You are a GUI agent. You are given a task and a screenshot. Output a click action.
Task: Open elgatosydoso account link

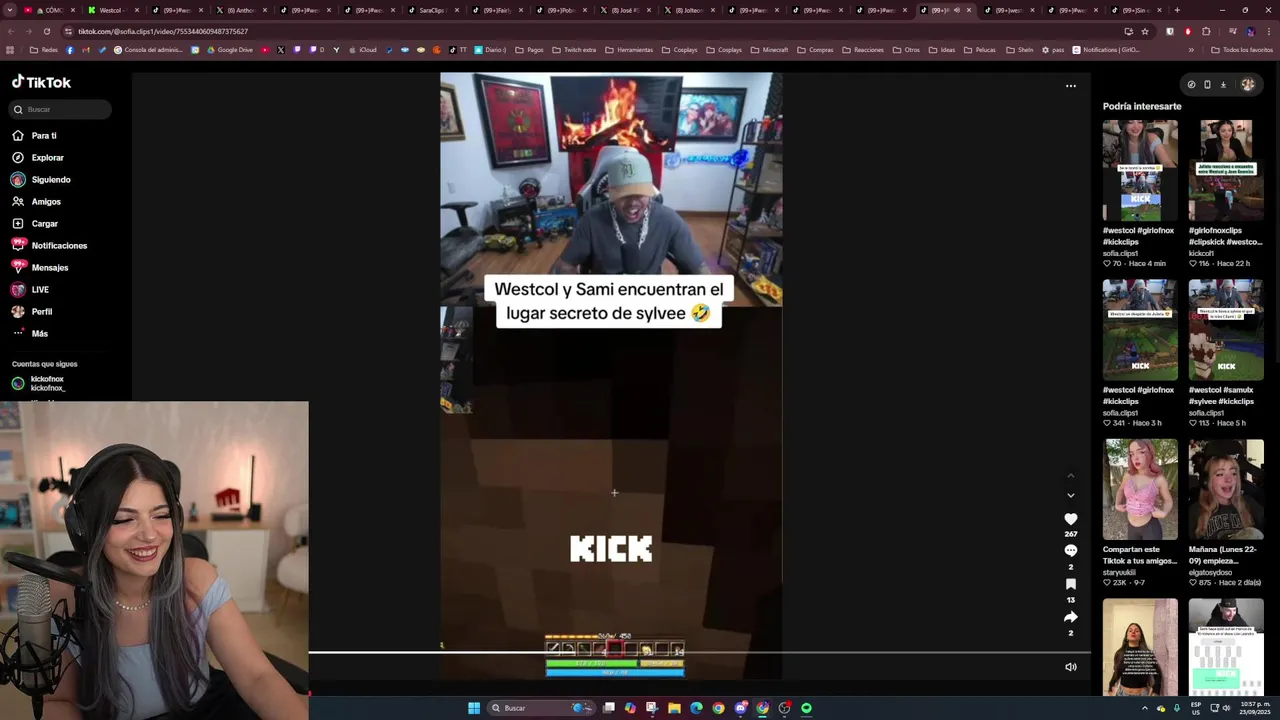(1210, 573)
